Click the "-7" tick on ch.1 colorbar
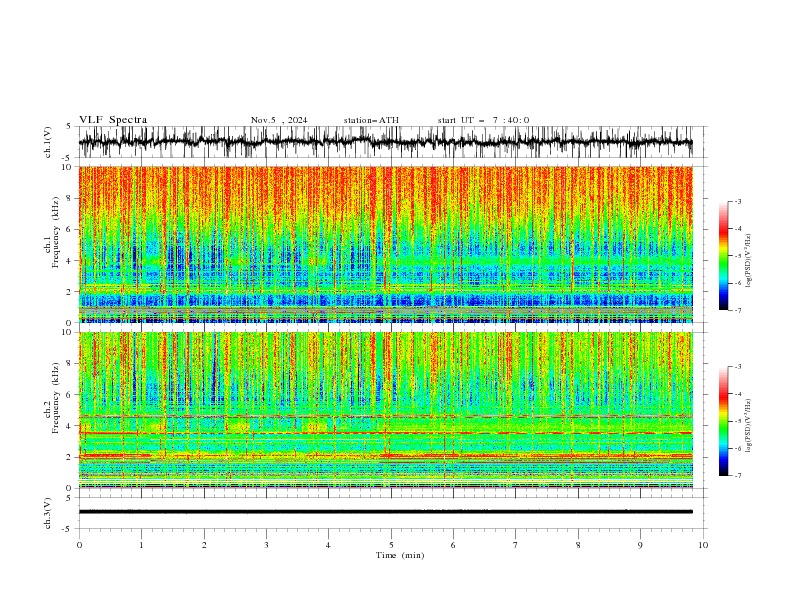 point(737,310)
